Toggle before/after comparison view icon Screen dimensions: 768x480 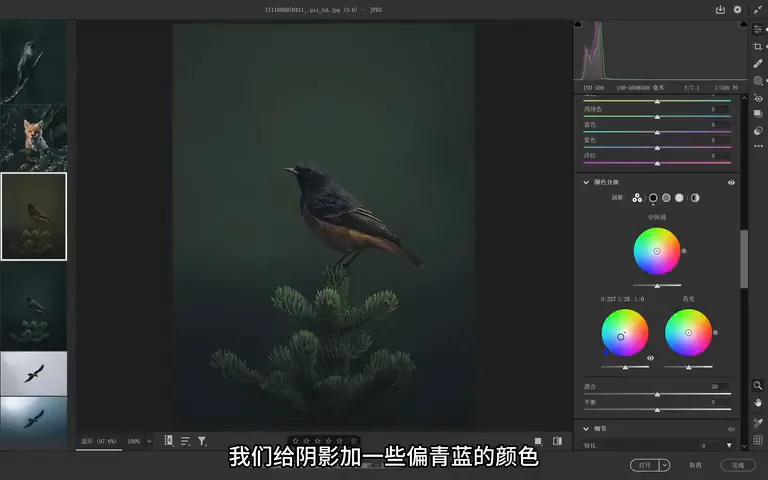point(557,441)
